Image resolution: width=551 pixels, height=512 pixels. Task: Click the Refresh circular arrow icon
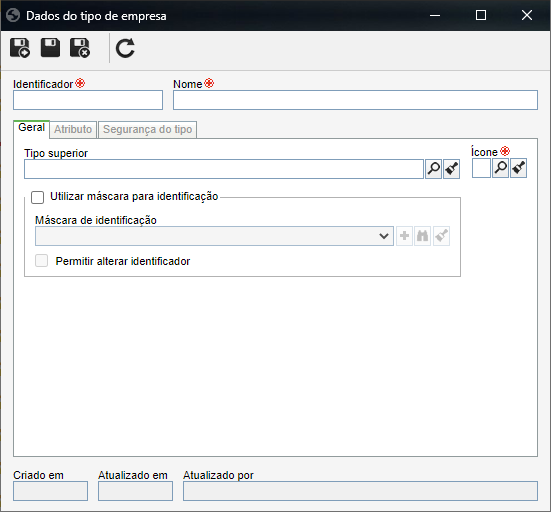click(x=125, y=48)
